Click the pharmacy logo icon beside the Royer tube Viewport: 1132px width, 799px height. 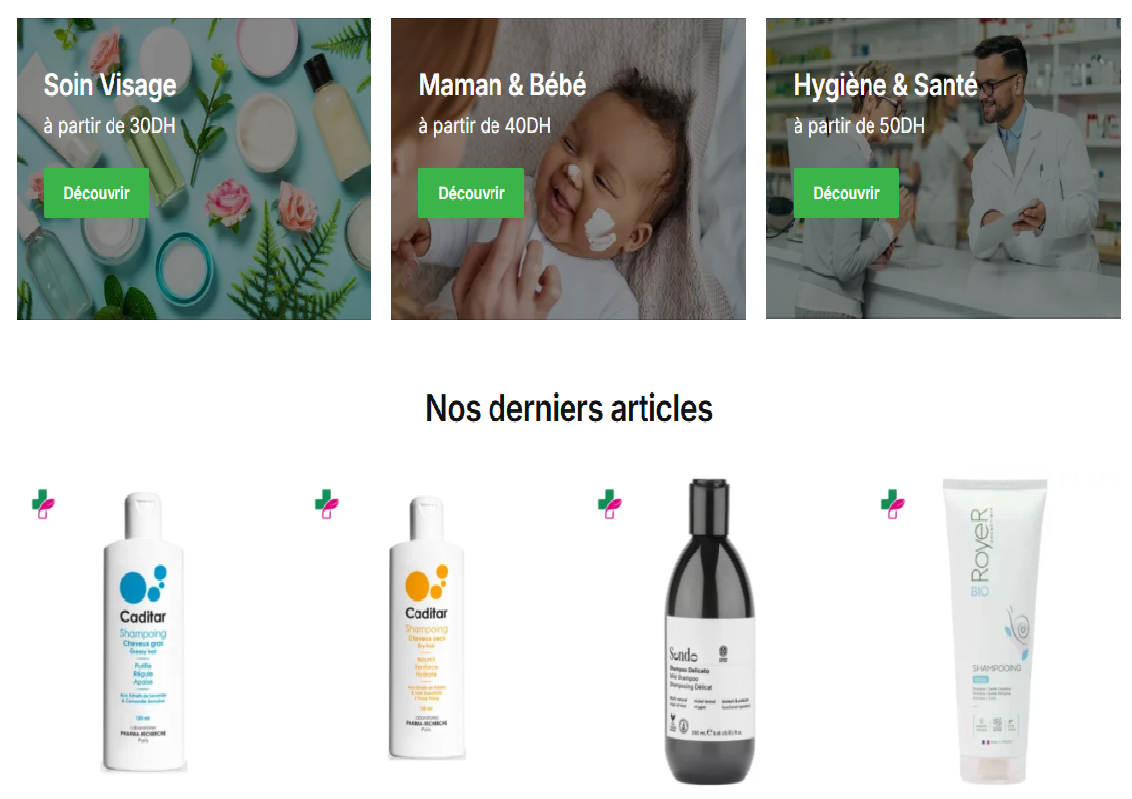click(x=893, y=504)
